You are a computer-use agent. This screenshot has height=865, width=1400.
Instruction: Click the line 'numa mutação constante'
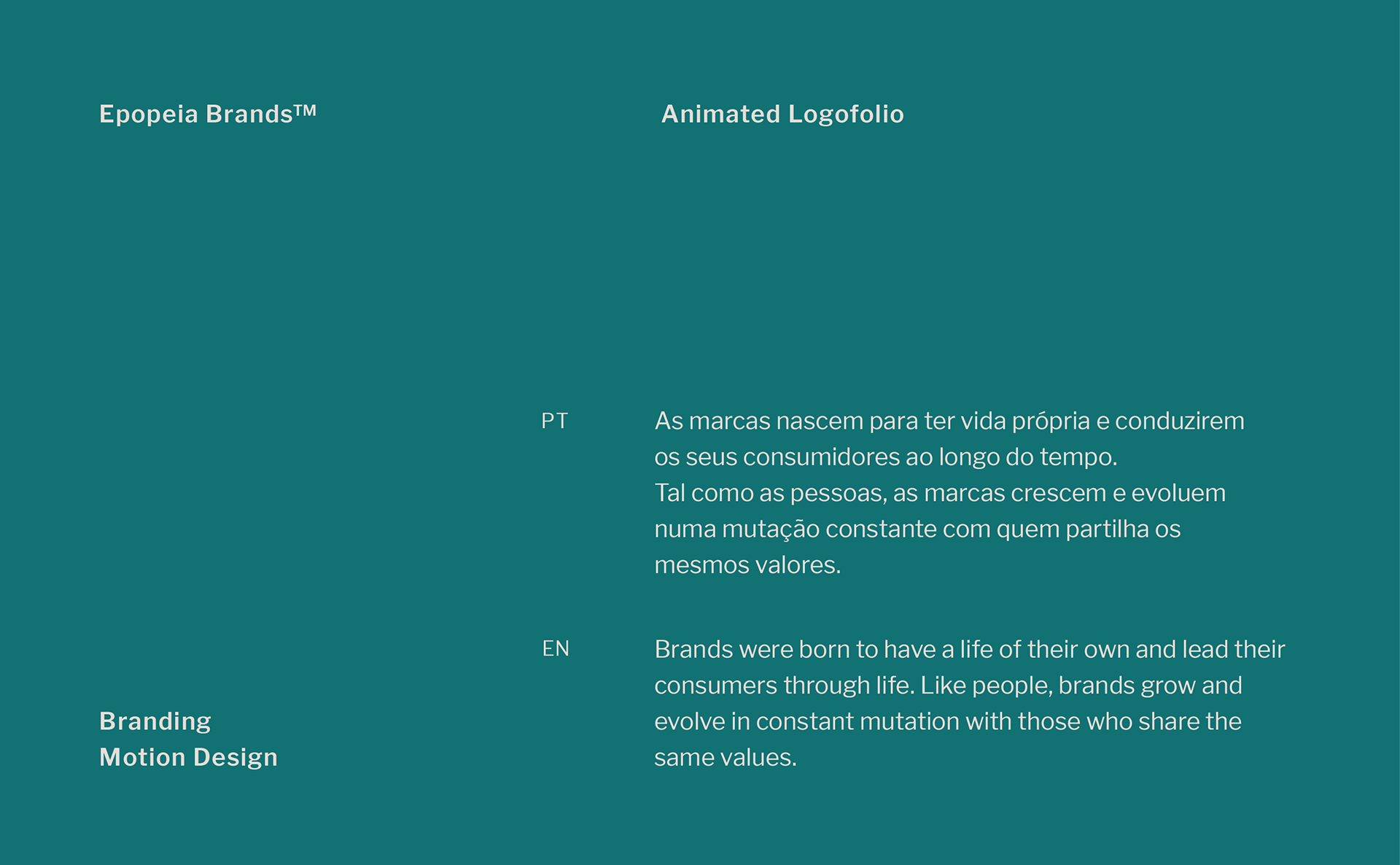coord(917,529)
